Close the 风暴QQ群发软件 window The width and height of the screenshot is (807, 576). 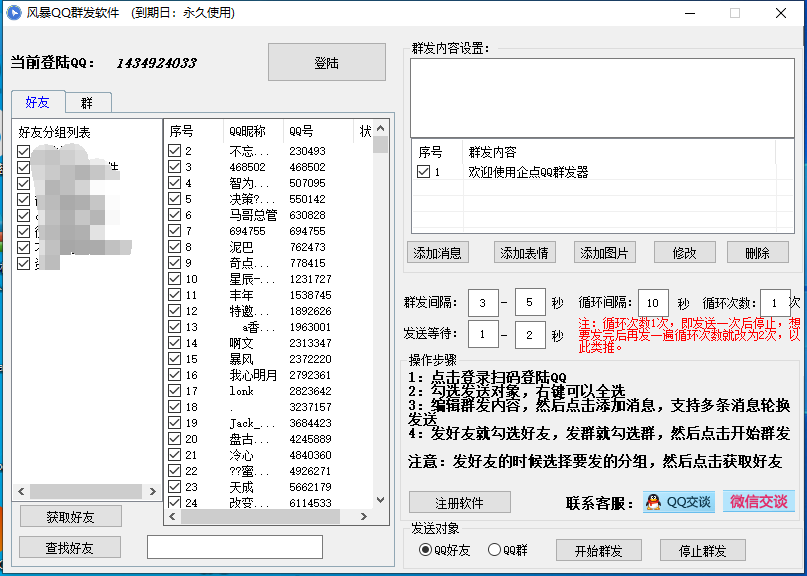(x=781, y=13)
